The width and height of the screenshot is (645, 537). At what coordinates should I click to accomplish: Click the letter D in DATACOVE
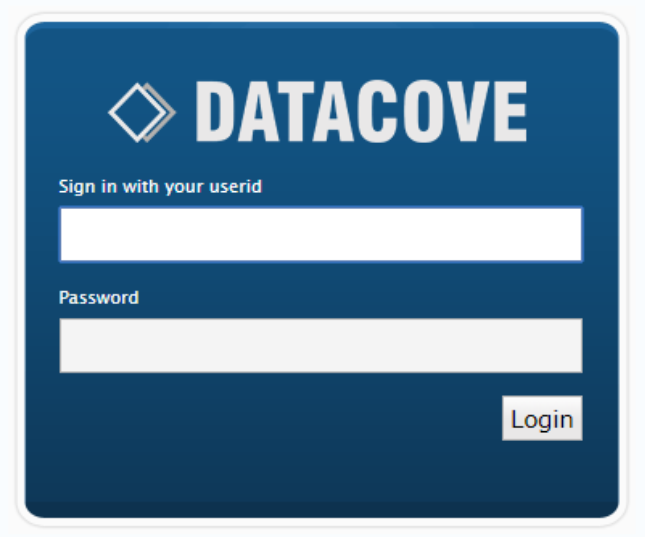[215, 112]
